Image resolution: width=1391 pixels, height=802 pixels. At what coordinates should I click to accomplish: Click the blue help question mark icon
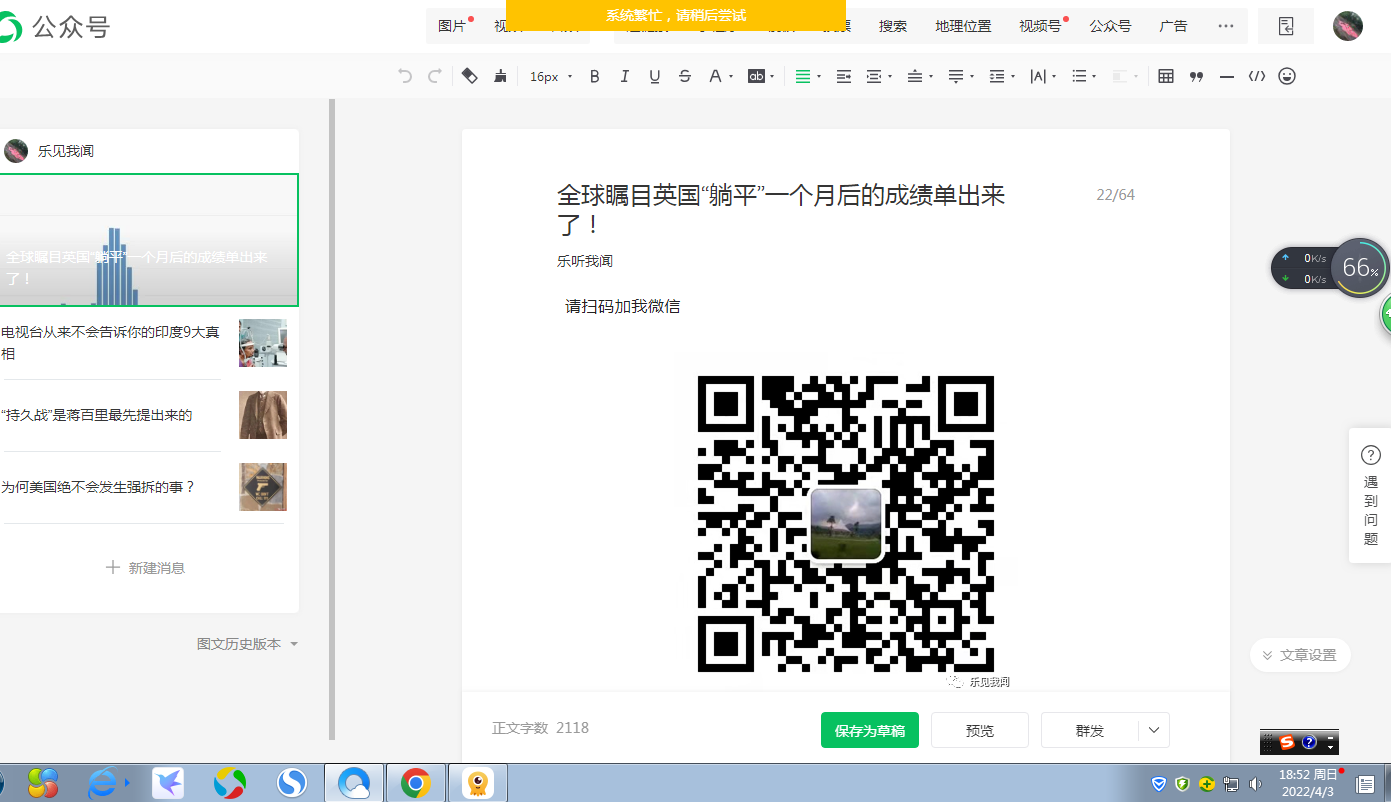[1309, 742]
